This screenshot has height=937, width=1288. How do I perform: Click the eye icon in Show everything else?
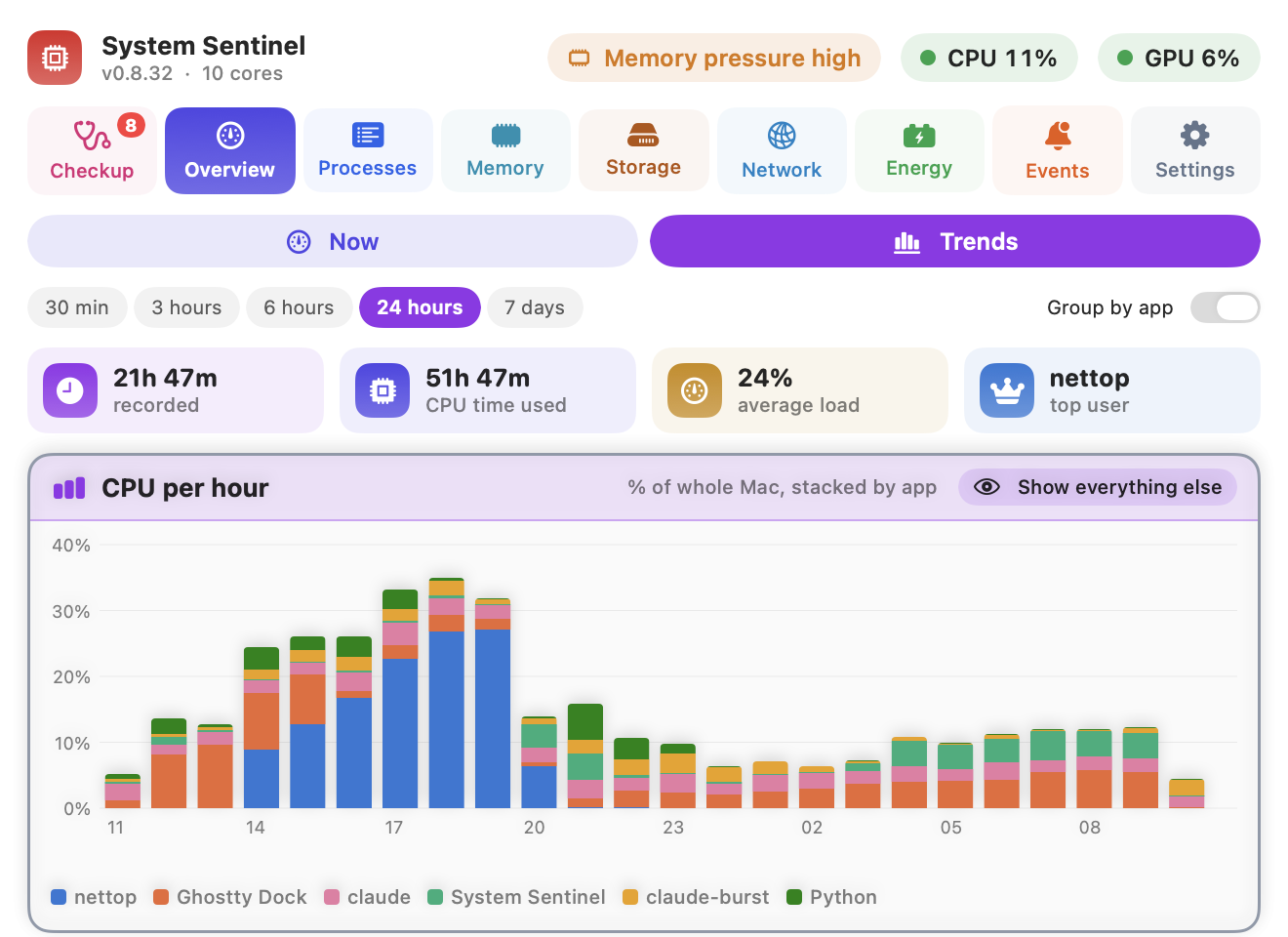[986, 487]
